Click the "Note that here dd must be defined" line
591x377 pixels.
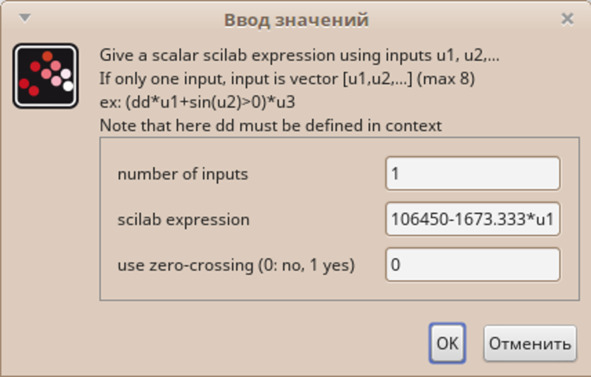(x=271, y=126)
